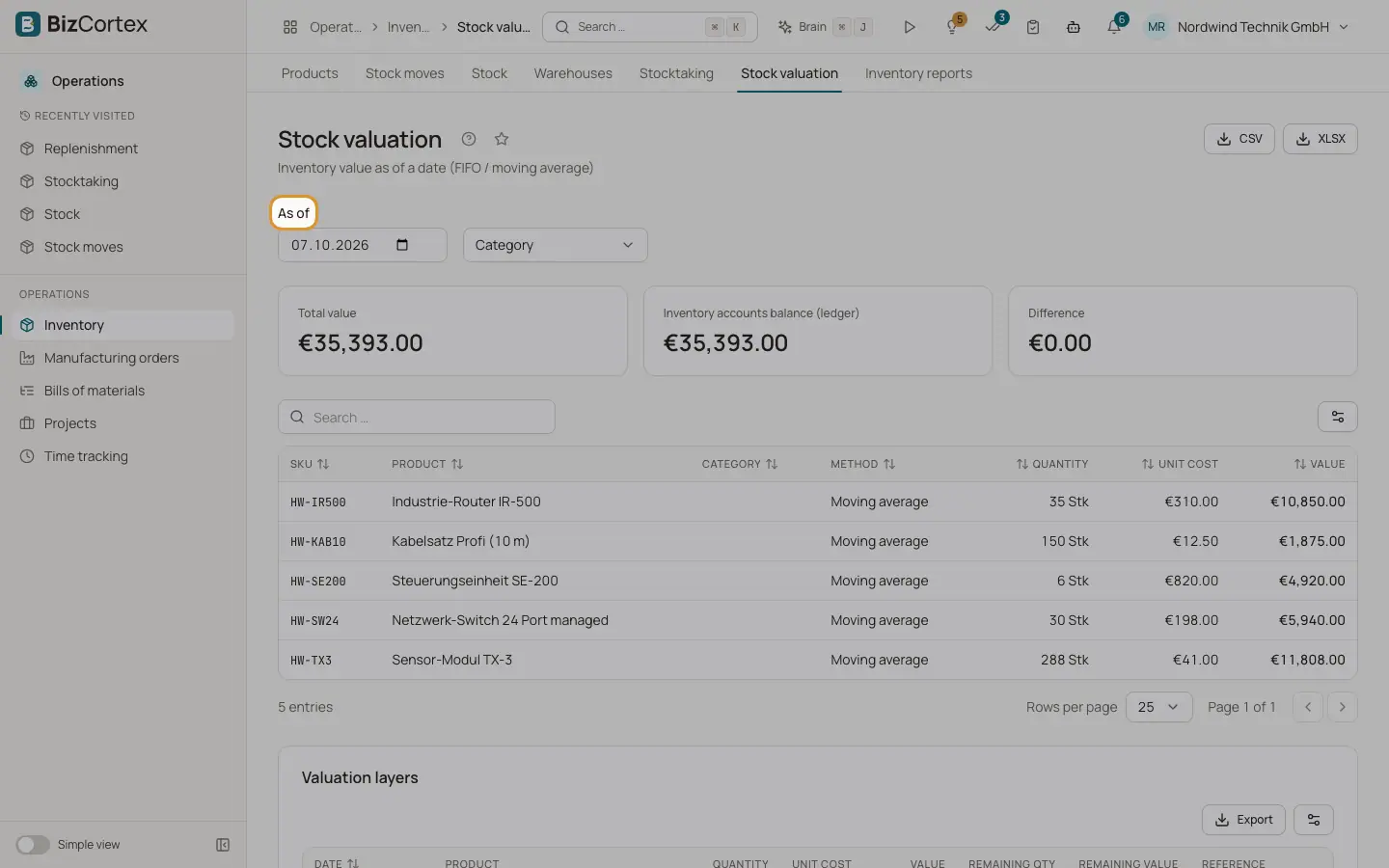Open Valuation layers column settings icon
Image resolution: width=1389 pixels, height=868 pixels.
click(1314, 820)
